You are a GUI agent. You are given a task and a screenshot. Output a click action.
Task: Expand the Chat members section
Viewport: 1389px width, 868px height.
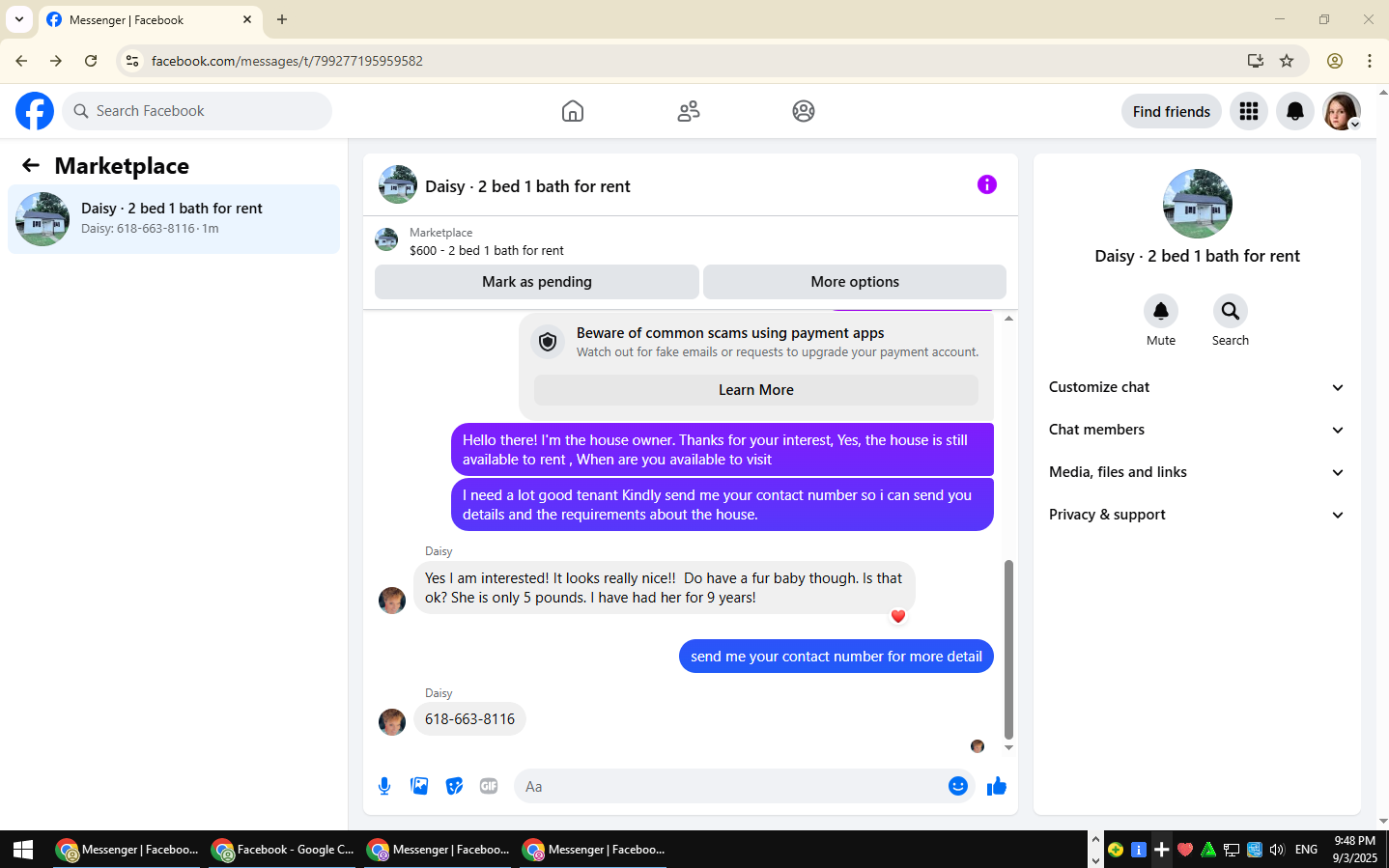(x=1197, y=430)
